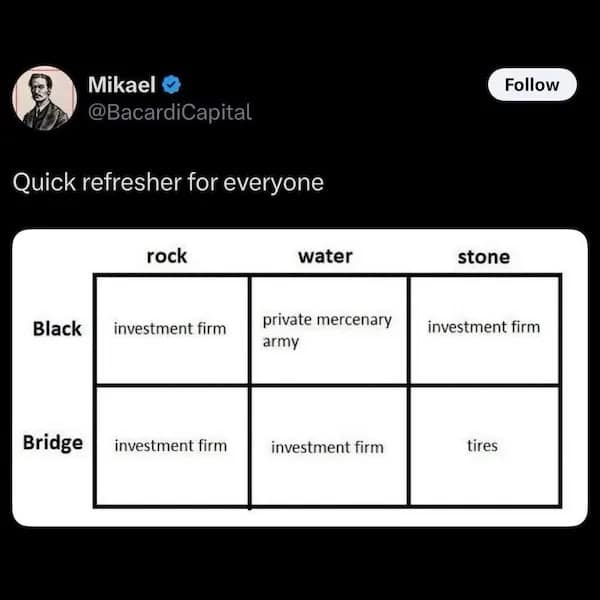This screenshot has height=600, width=600.
Task: Click 'investment firm' in the Black/stone cell
Action: [x=483, y=327]
